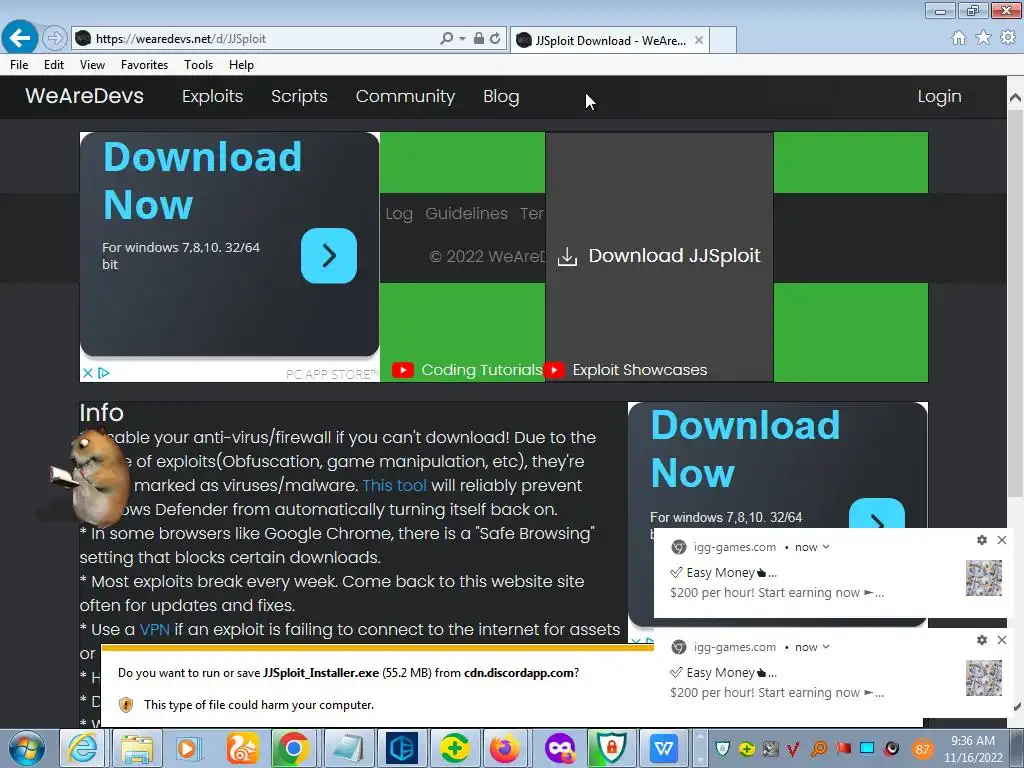The width and height of the screenshot is (1024, 768).
Task: Click the browser Home icon
Action: click(959, 38)
